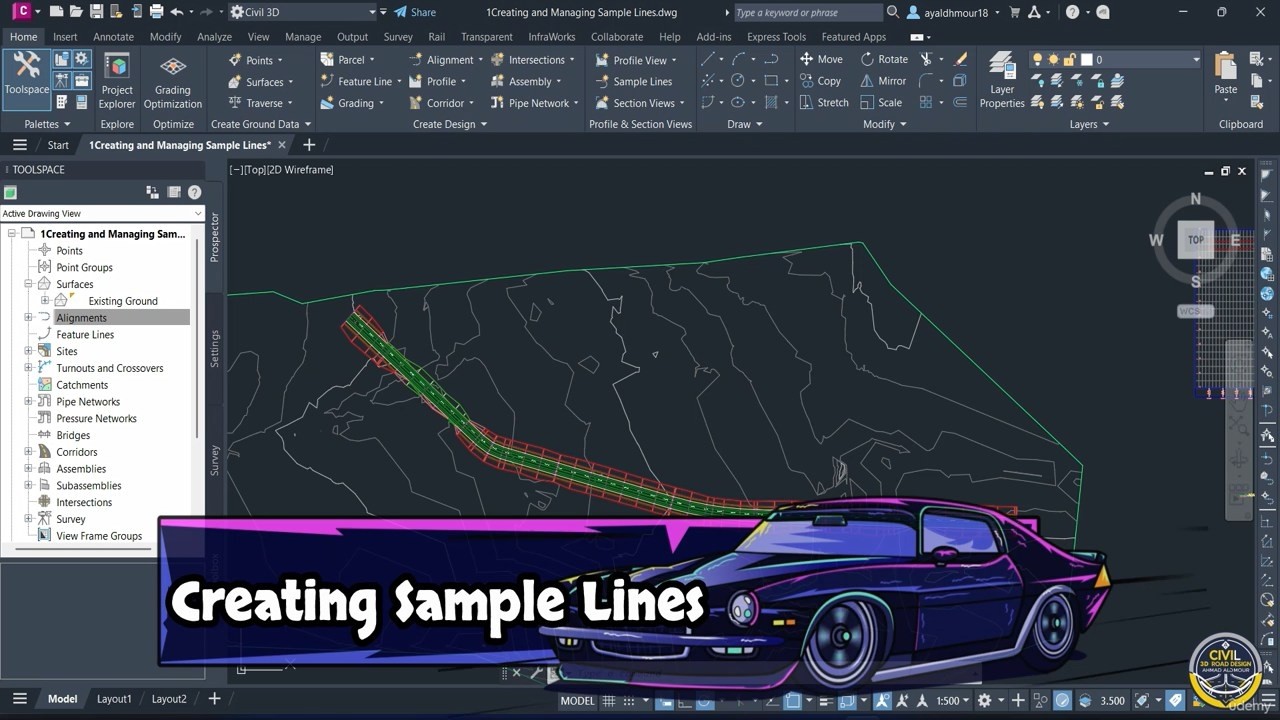Select View Frame Groups tree item
1280x720 pixels.
tap(99, 536)
